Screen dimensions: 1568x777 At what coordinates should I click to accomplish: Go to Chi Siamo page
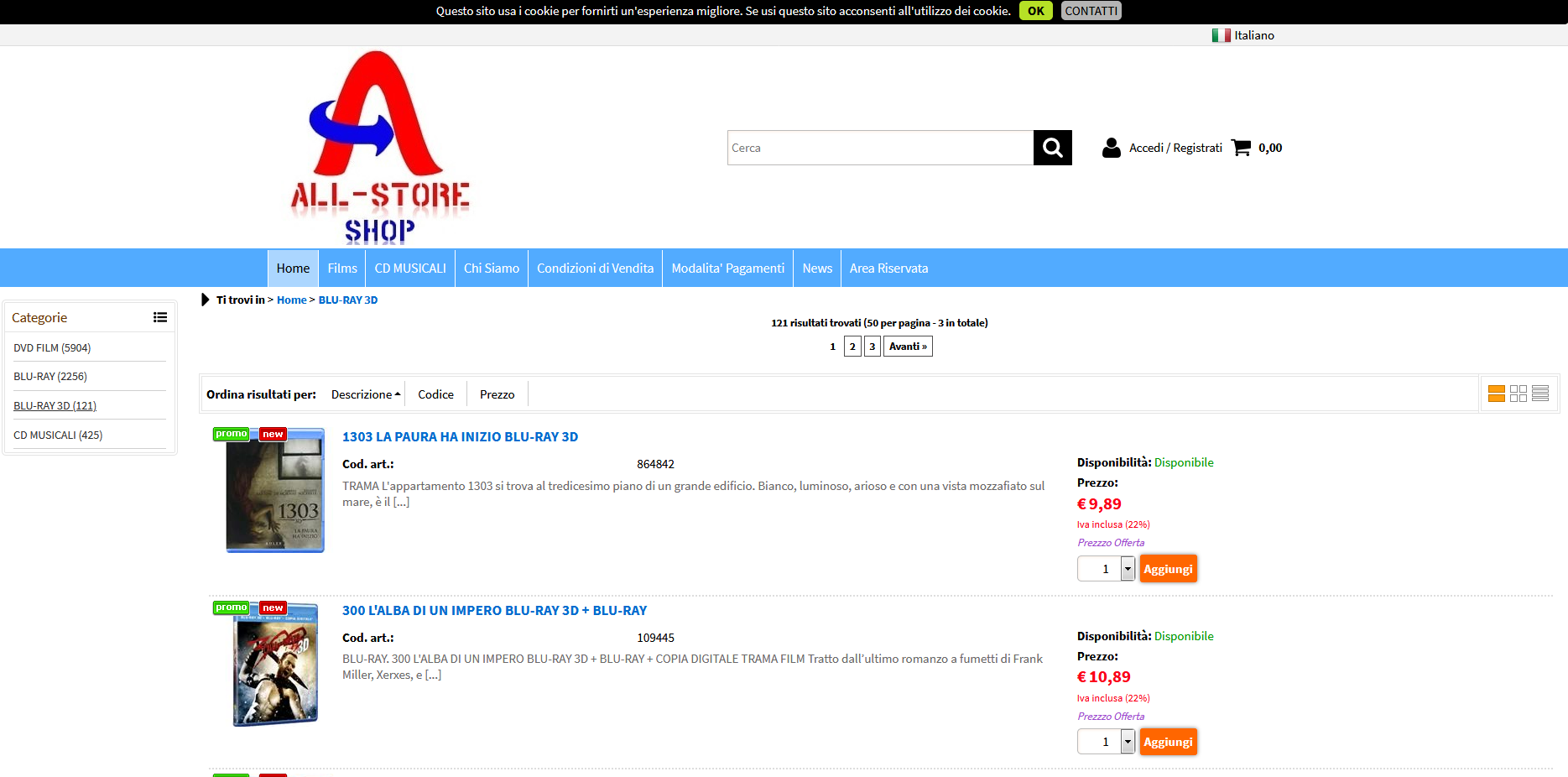click(x=492, y=269)
